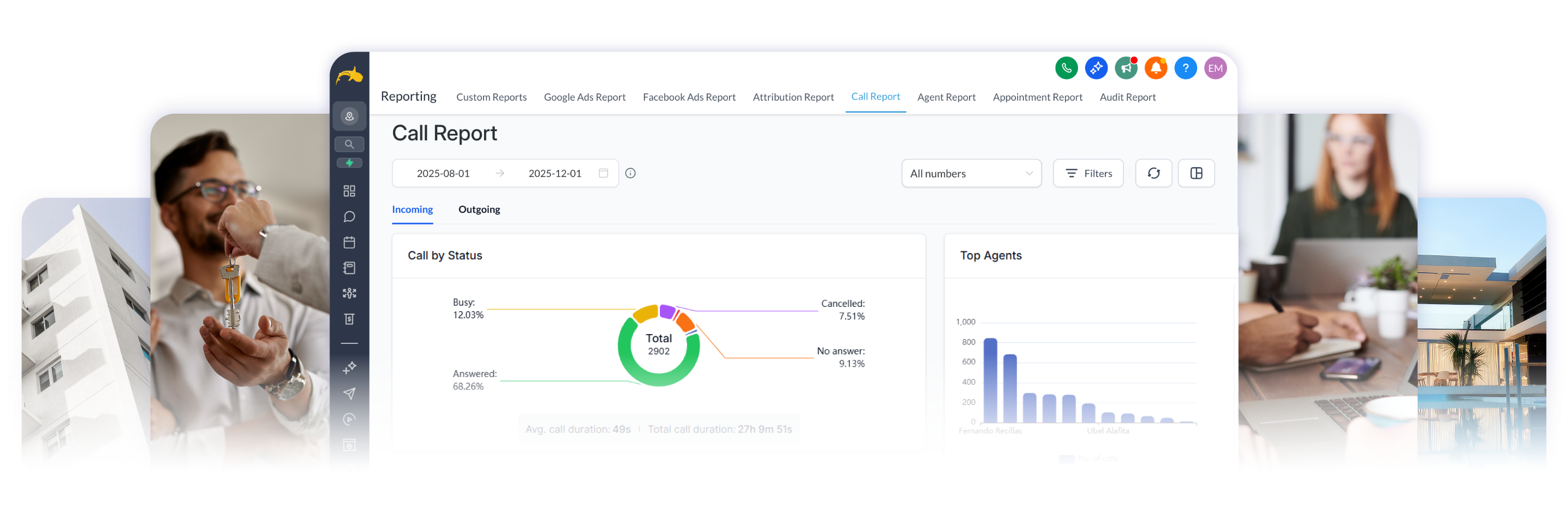Open the Agent Report tab
Screen dimensions: 1568x506
click(946, 97)
